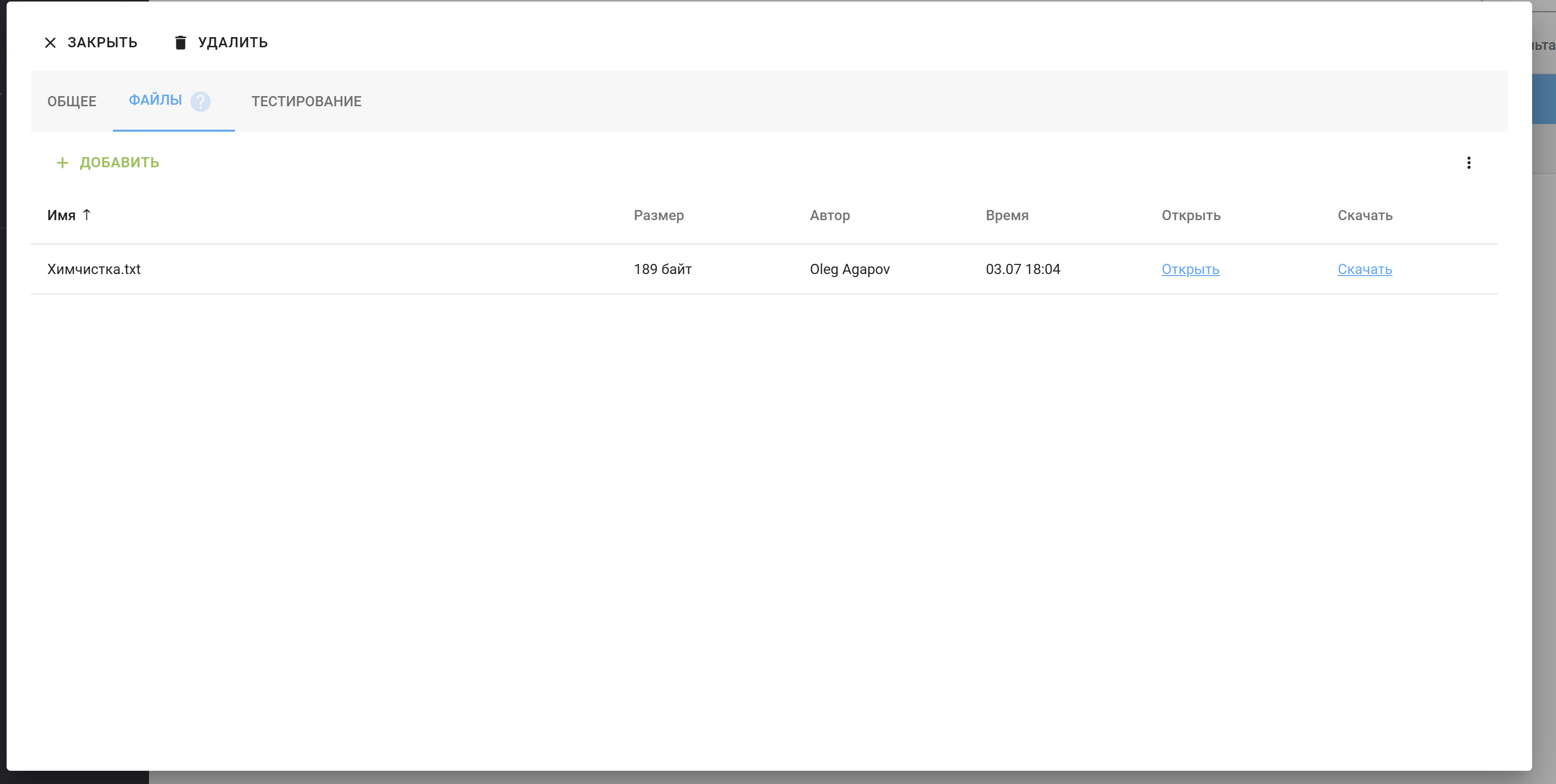
Task: Select the Химчистка.txt file row
Action: pyautogui.click(x=94, y=269)
